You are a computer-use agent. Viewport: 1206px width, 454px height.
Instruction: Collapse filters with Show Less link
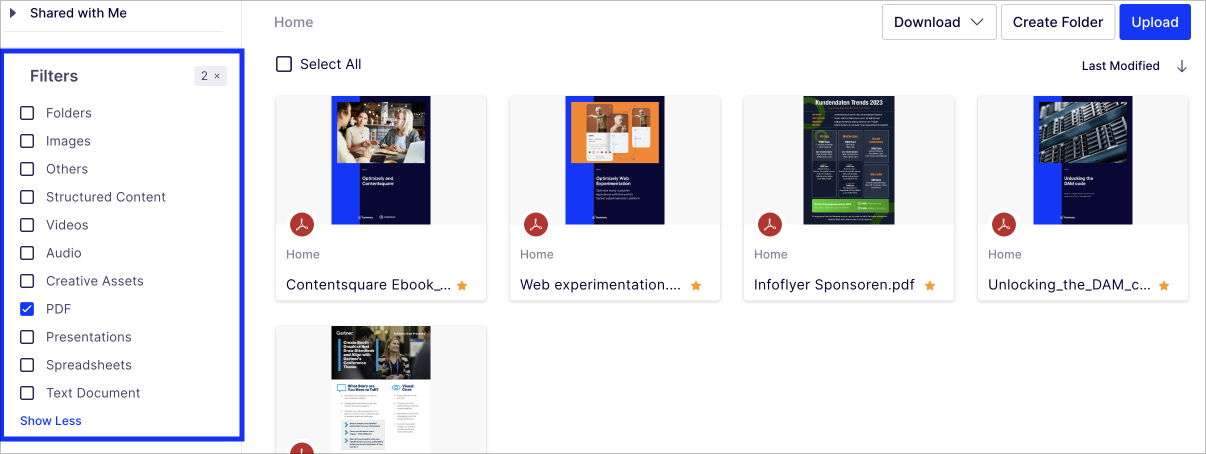click(x=51, y=421)
